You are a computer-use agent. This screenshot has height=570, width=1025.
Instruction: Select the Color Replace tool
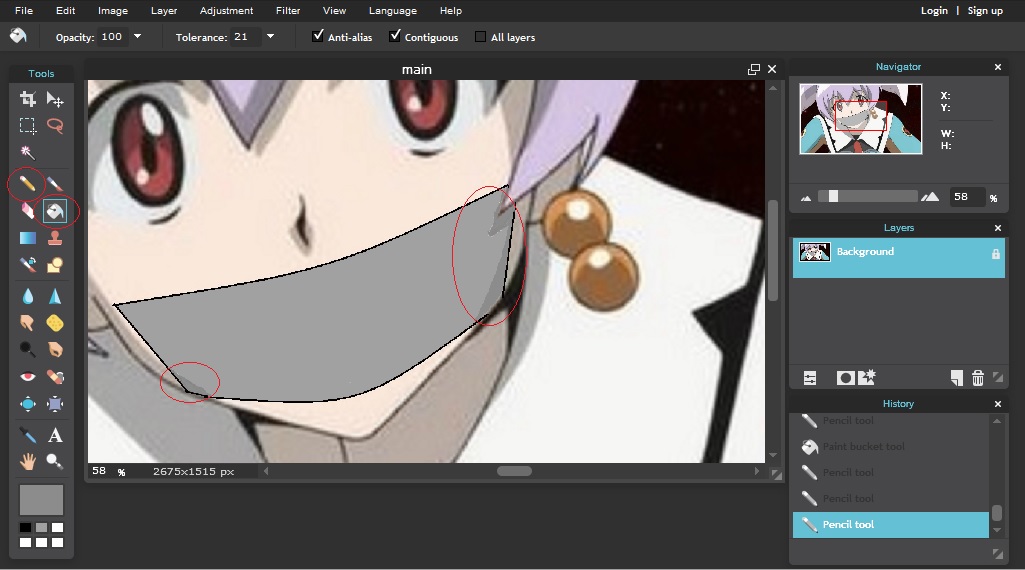click(x=27, y=265)
